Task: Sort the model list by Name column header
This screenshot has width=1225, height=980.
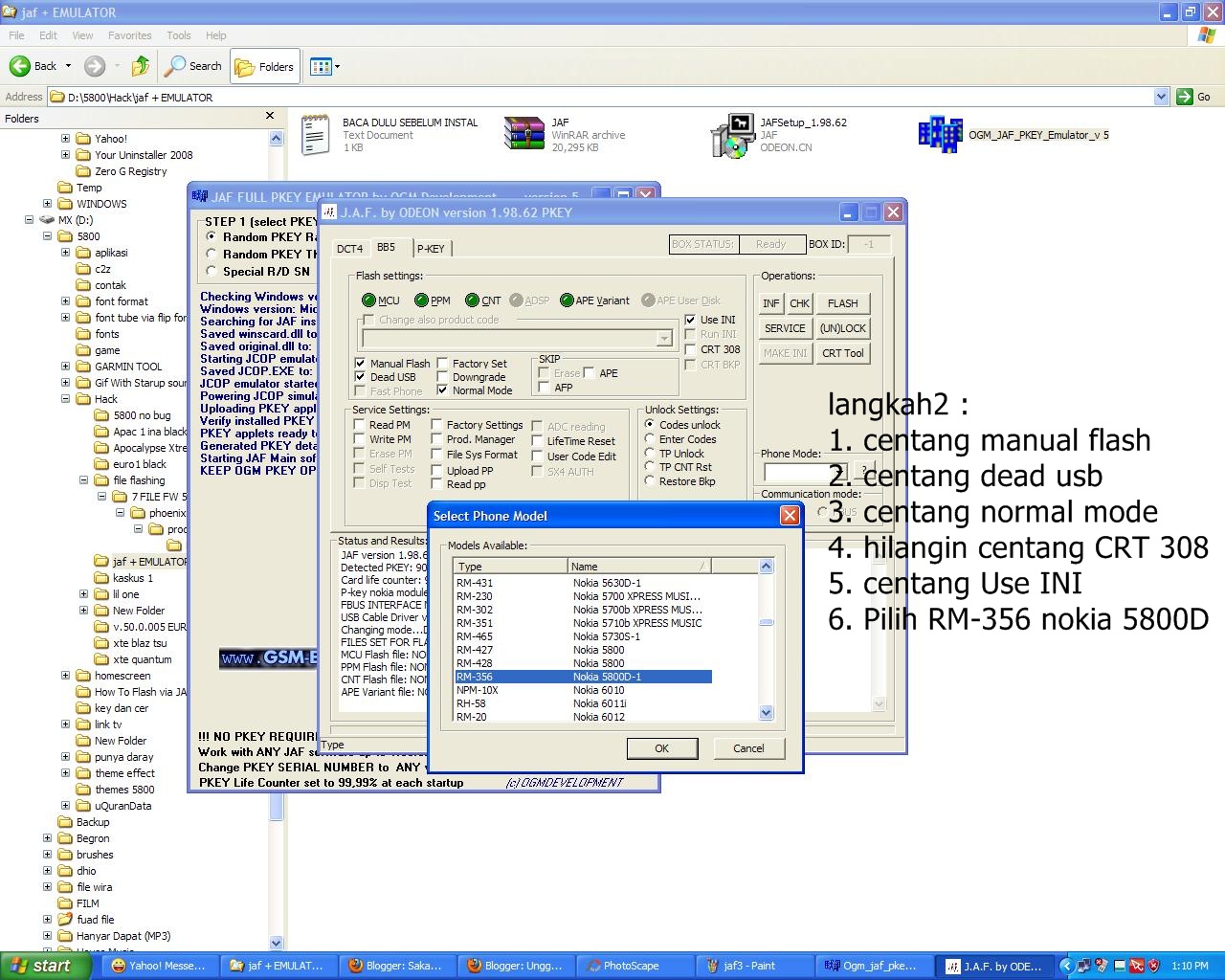Action: 639,567
